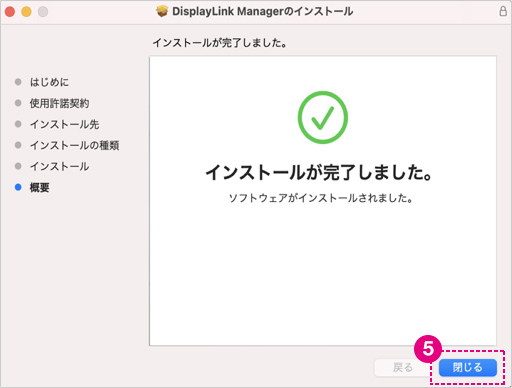This screenshot has height=388, width=512.
Task: Select the インストール step in sidebar
Action: click(59, 166)
